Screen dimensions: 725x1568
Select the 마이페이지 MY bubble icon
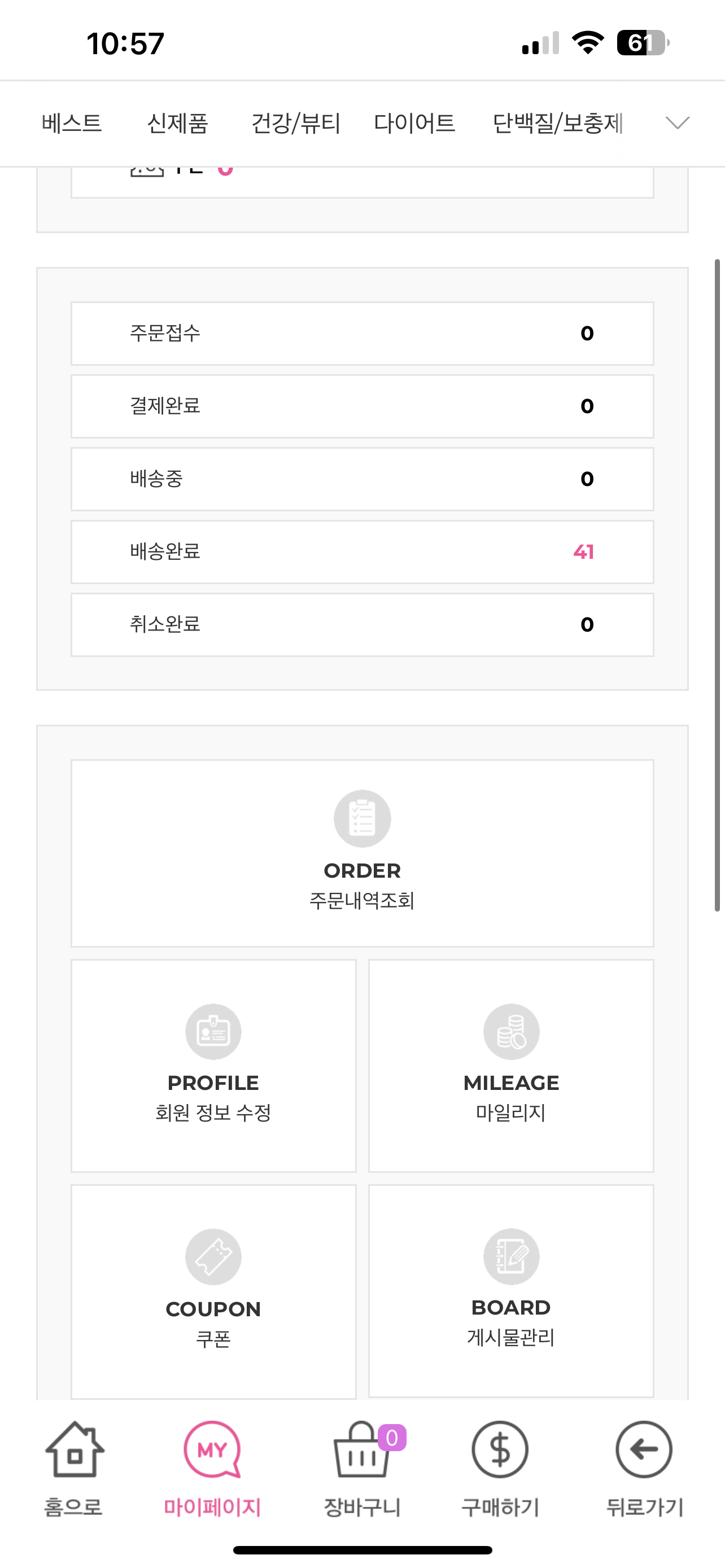(212, 1450)
